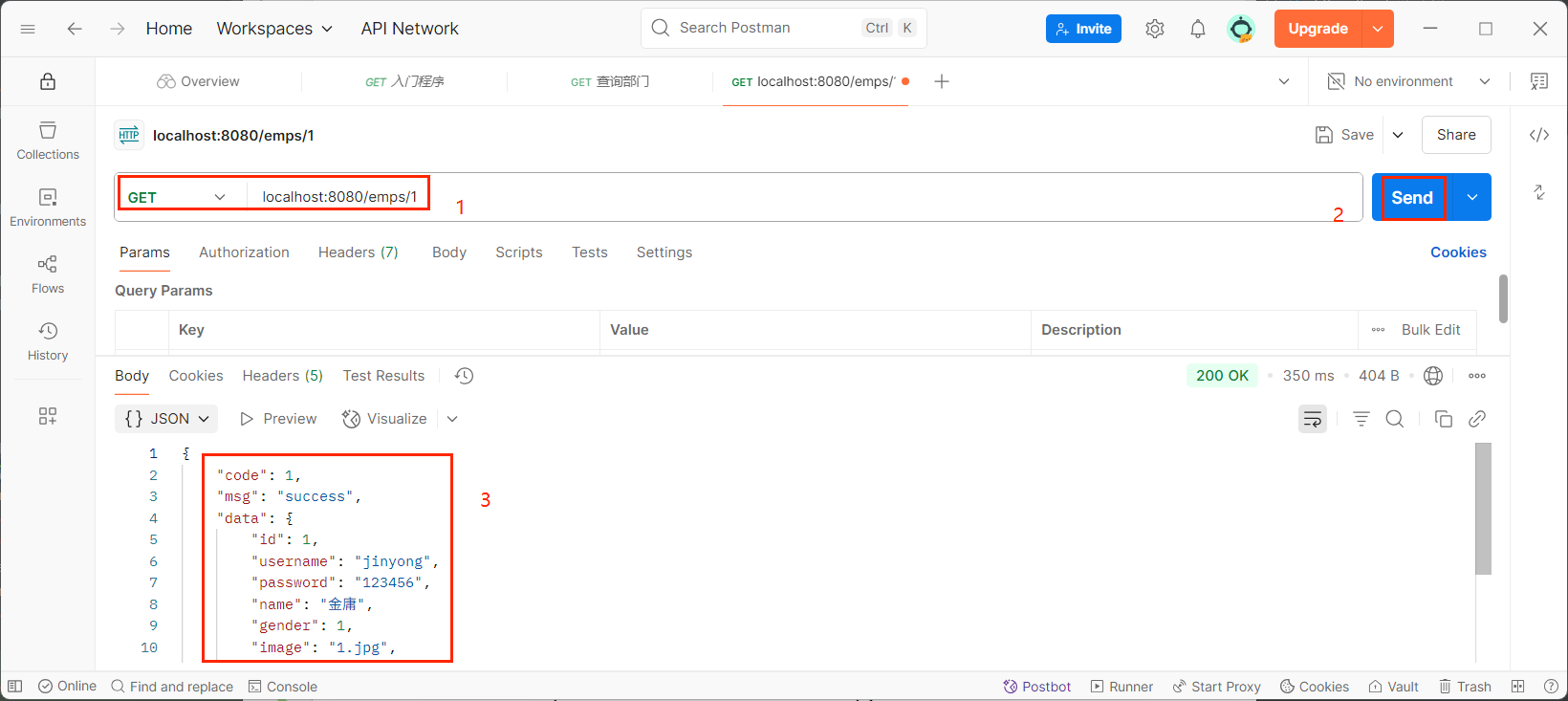Image resolution: width=1568 pixels, height=701 pixels.
Task: Open the Test Results tab
Action: click(x=383, y=376)
